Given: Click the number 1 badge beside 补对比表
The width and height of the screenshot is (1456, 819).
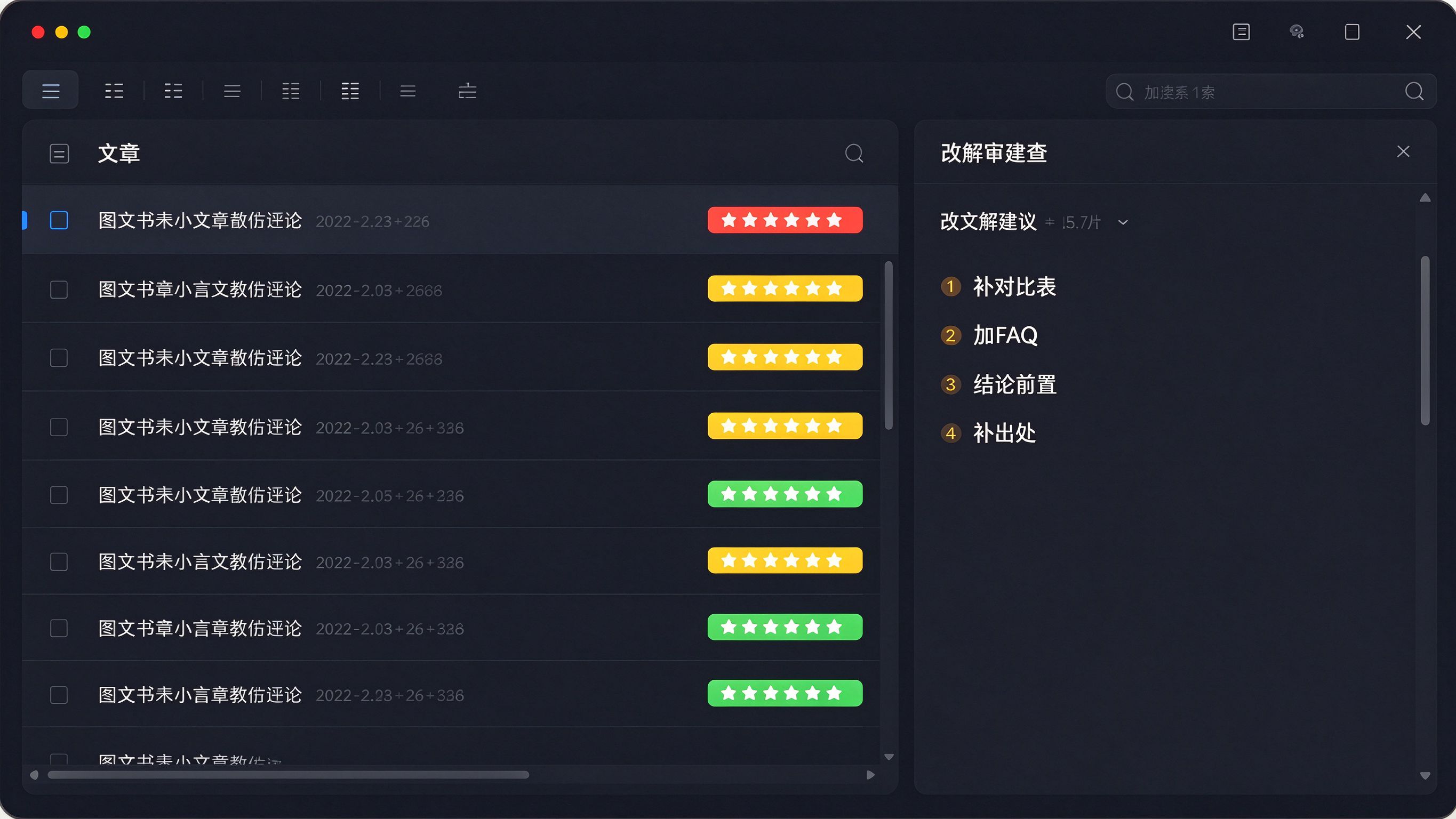Looking at the screenshot, I should pos(951,286).
